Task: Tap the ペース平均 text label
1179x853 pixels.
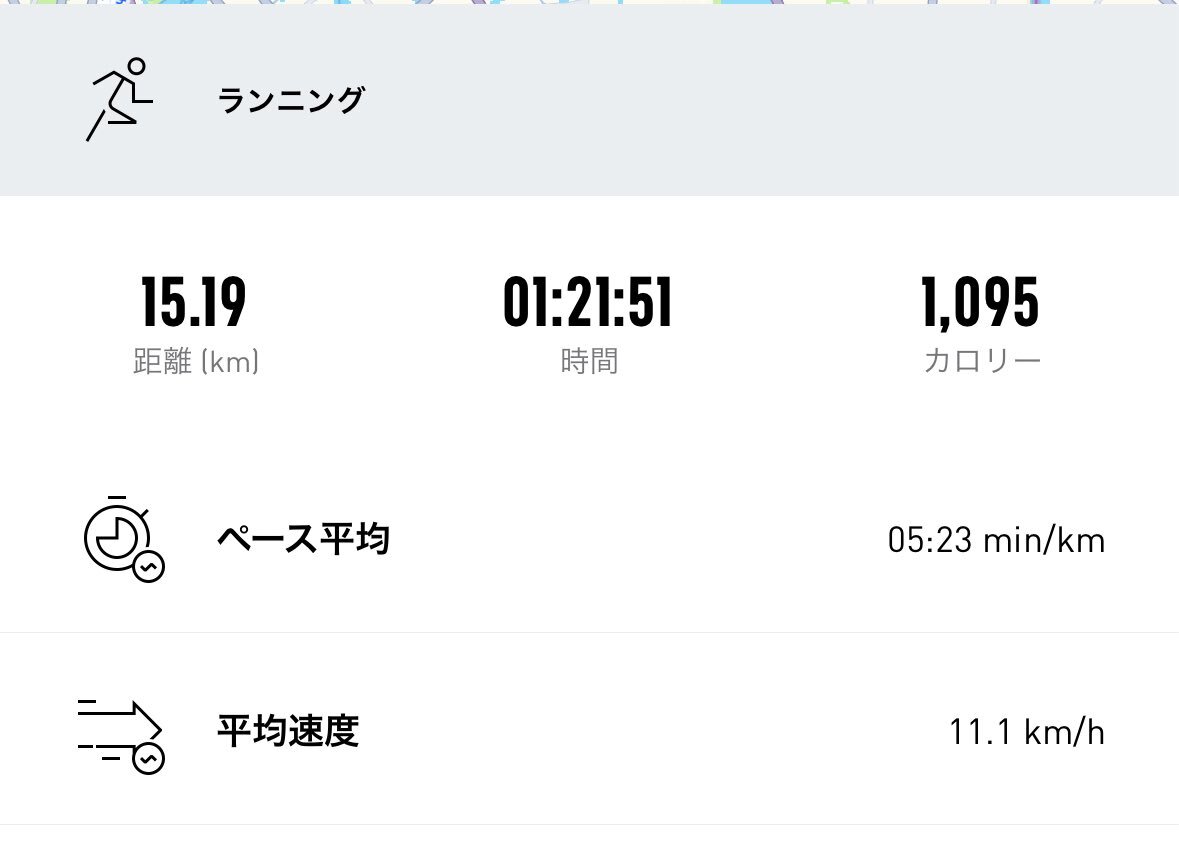Action: click(304, 539)
